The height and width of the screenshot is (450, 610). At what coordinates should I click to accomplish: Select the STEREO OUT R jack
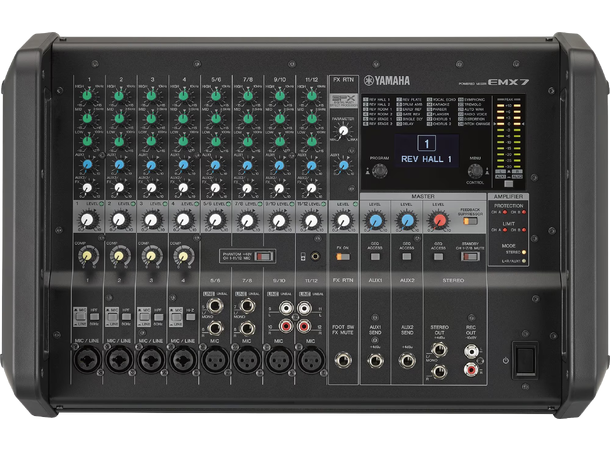pyautogui.click(x=439, y=372)
